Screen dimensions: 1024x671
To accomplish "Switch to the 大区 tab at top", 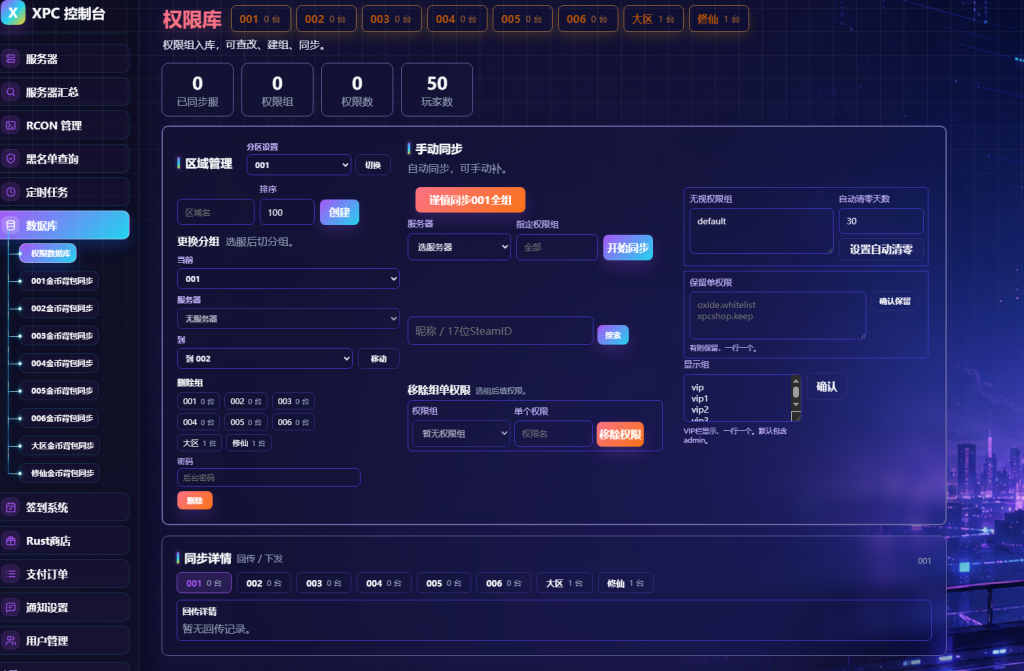I will pyautogui.click(x=653, y=19).
